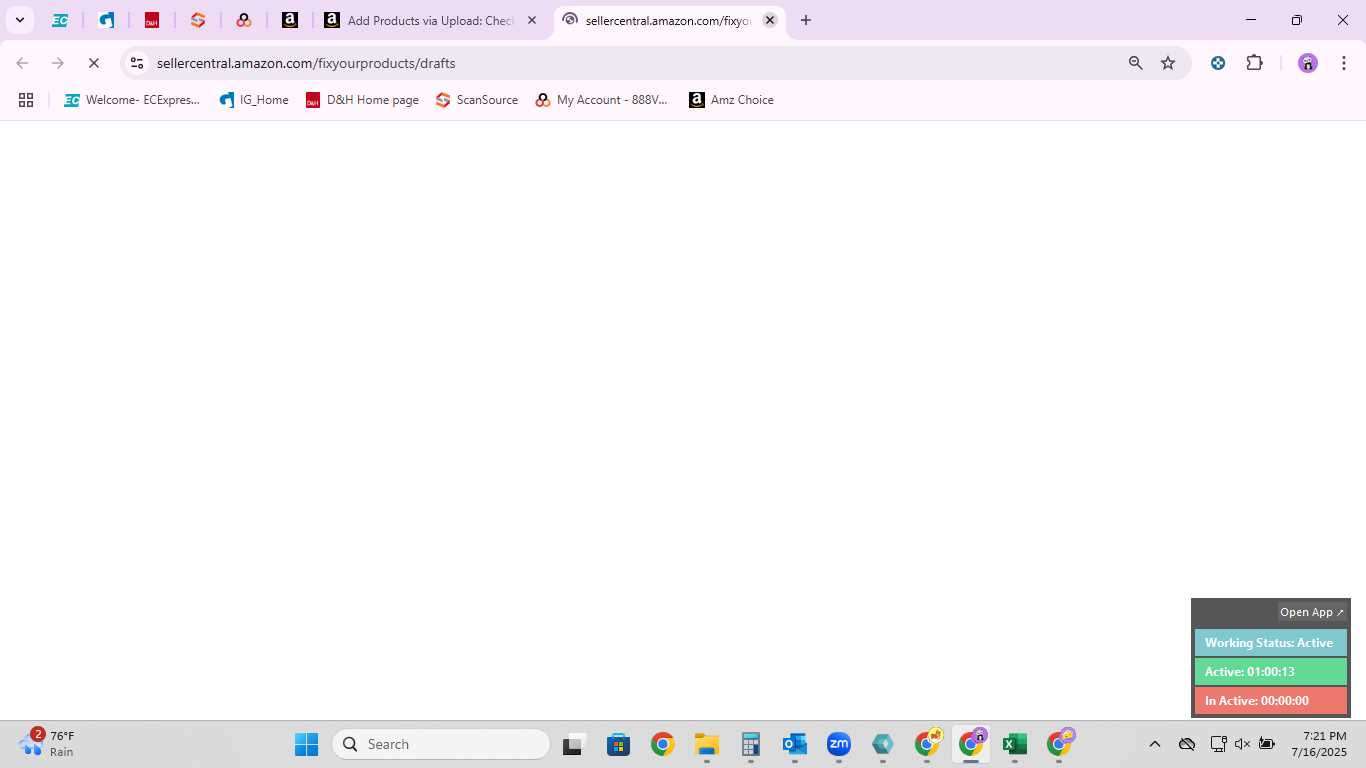Click the In Active: 00:00:00 timer
The height and width of the screenshot is (768, 1366).
pos(1271,701)
